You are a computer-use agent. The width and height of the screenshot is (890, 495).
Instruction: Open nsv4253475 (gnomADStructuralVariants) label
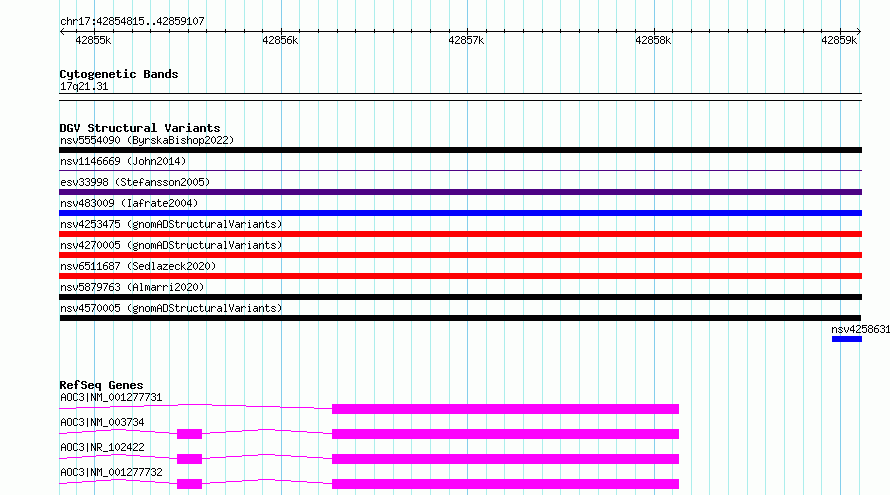click(171, 224)
